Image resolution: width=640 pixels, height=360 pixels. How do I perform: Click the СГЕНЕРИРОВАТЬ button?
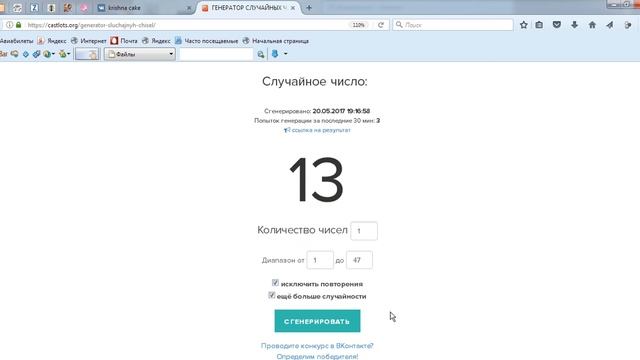317,321
